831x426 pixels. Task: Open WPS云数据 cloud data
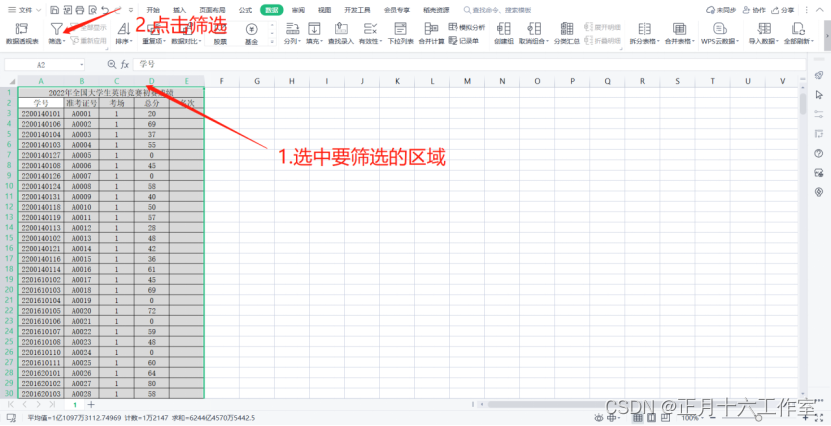(x=720, y=33)
